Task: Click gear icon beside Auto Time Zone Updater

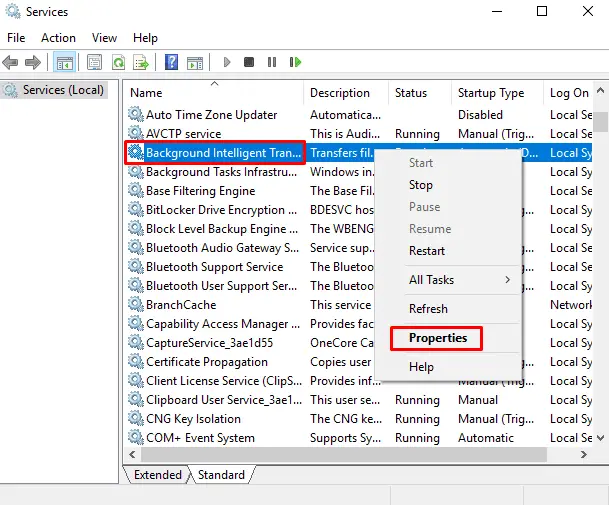Action: click(x=136, y=114)
